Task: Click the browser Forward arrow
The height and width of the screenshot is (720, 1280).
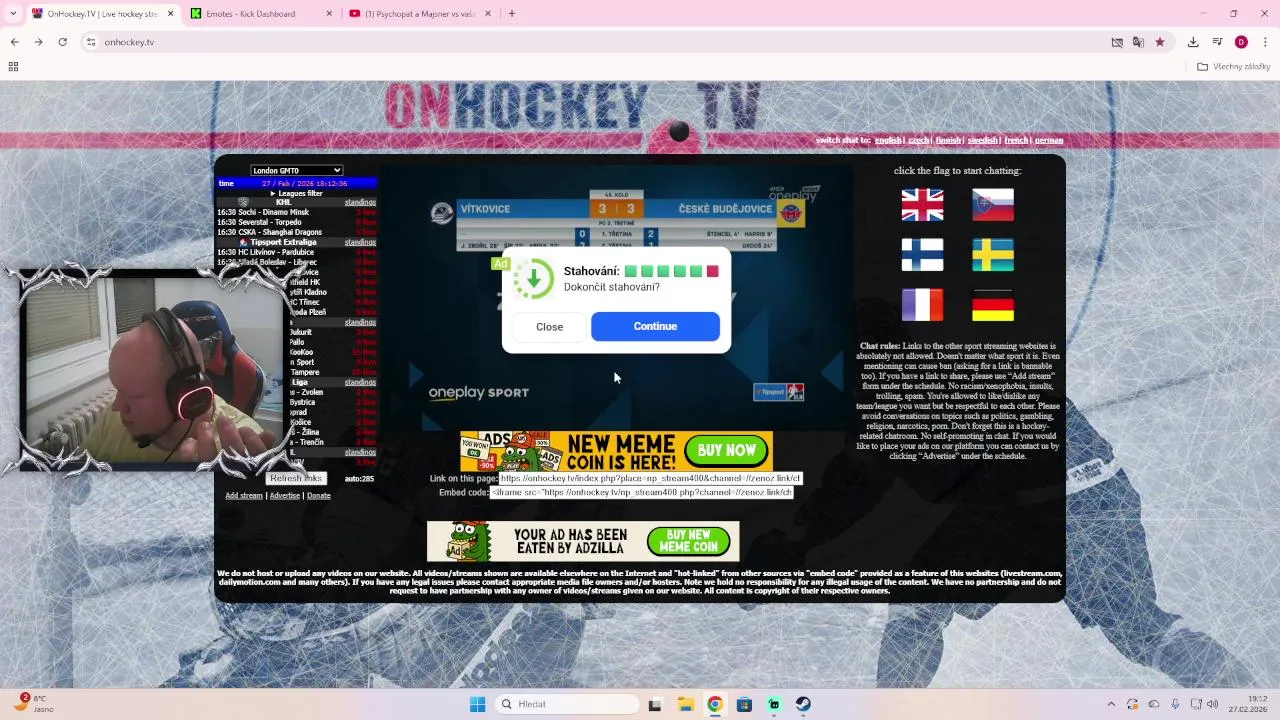Action: [38, 42]
